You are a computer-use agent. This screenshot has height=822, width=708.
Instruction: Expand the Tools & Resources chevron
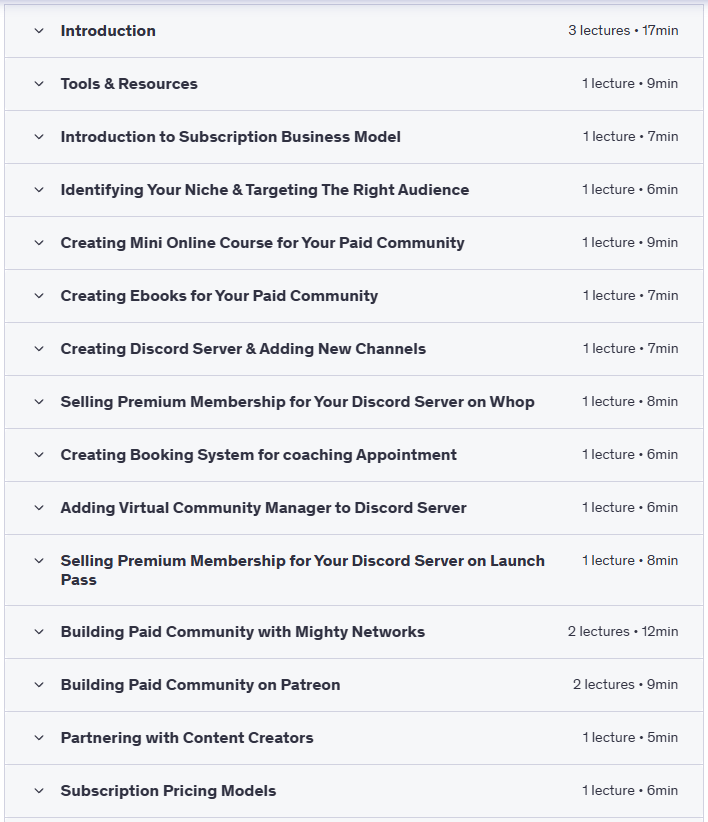point(39,84)
